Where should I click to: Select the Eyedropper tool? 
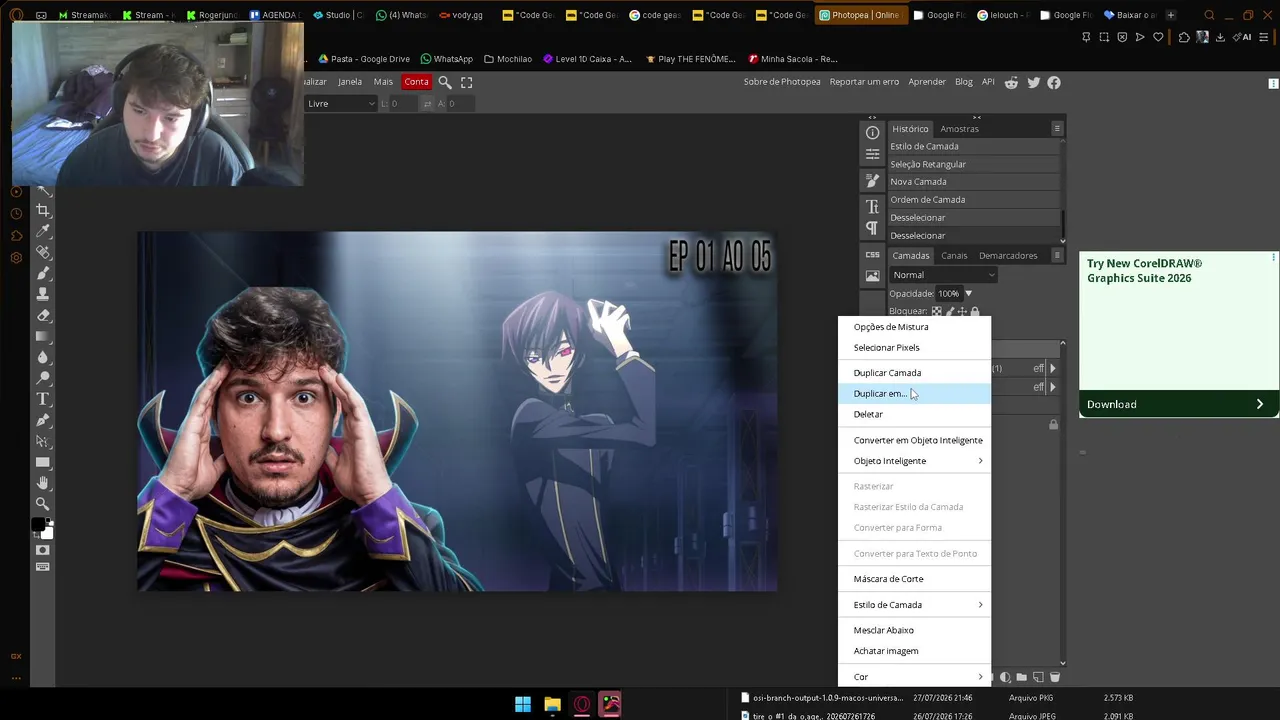43,231
